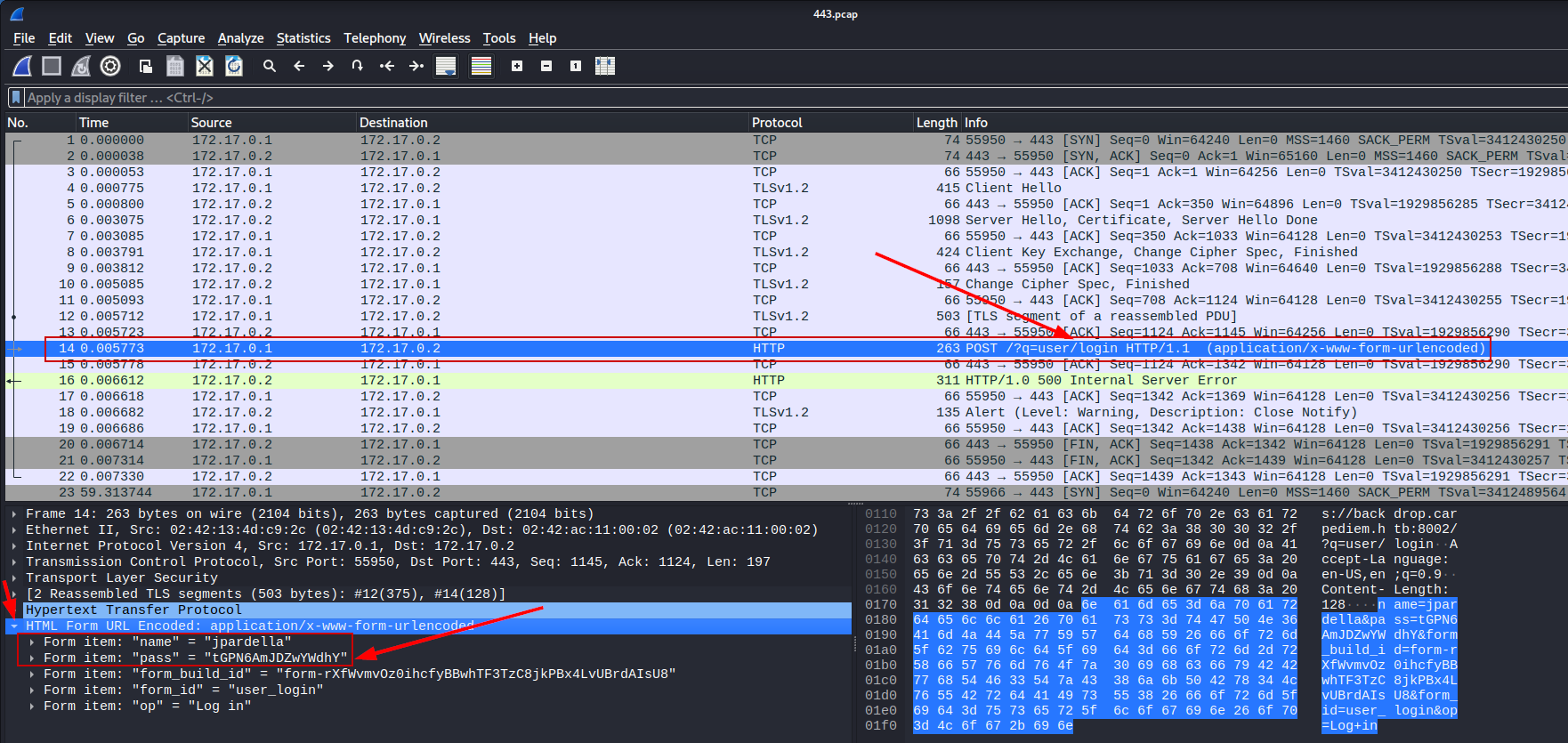
Task: Find a packet with the magnifier
Action: coord(270,66)
